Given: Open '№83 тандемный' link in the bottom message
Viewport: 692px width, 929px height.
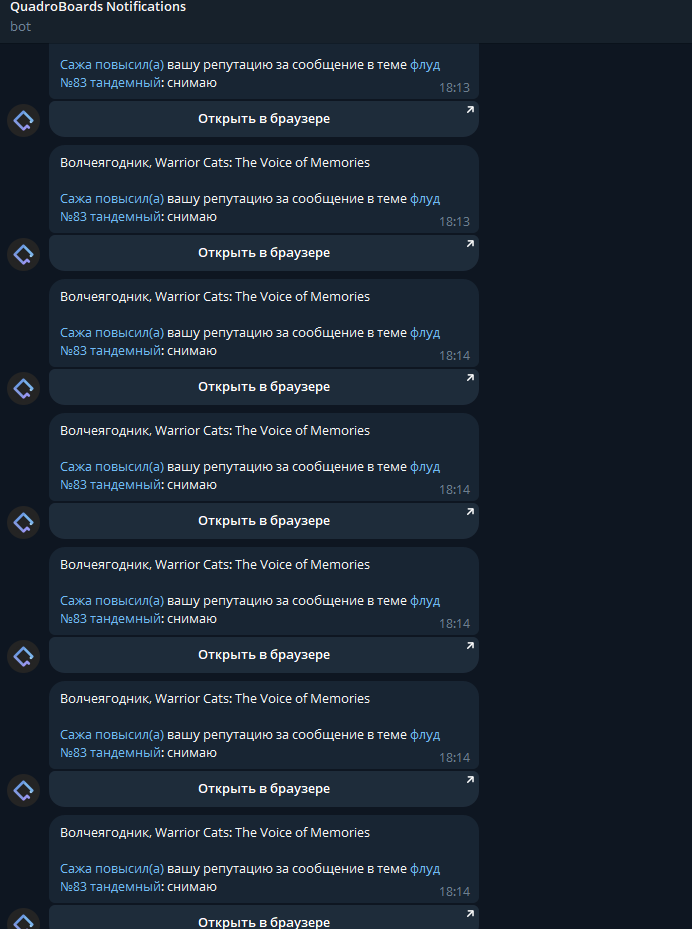Looking at the screenshot, I should tap(110, 886).
